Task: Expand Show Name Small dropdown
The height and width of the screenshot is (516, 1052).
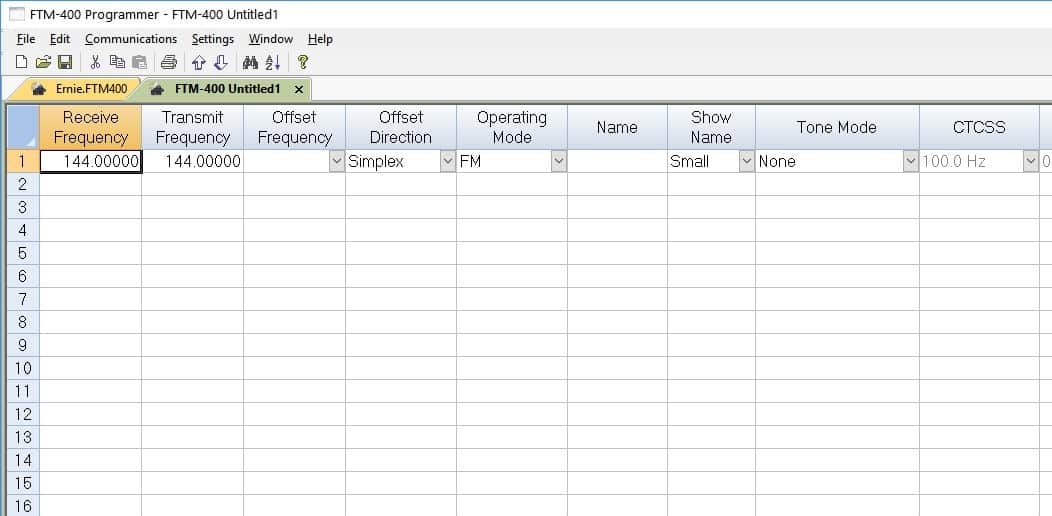Action: pos(747,161)
